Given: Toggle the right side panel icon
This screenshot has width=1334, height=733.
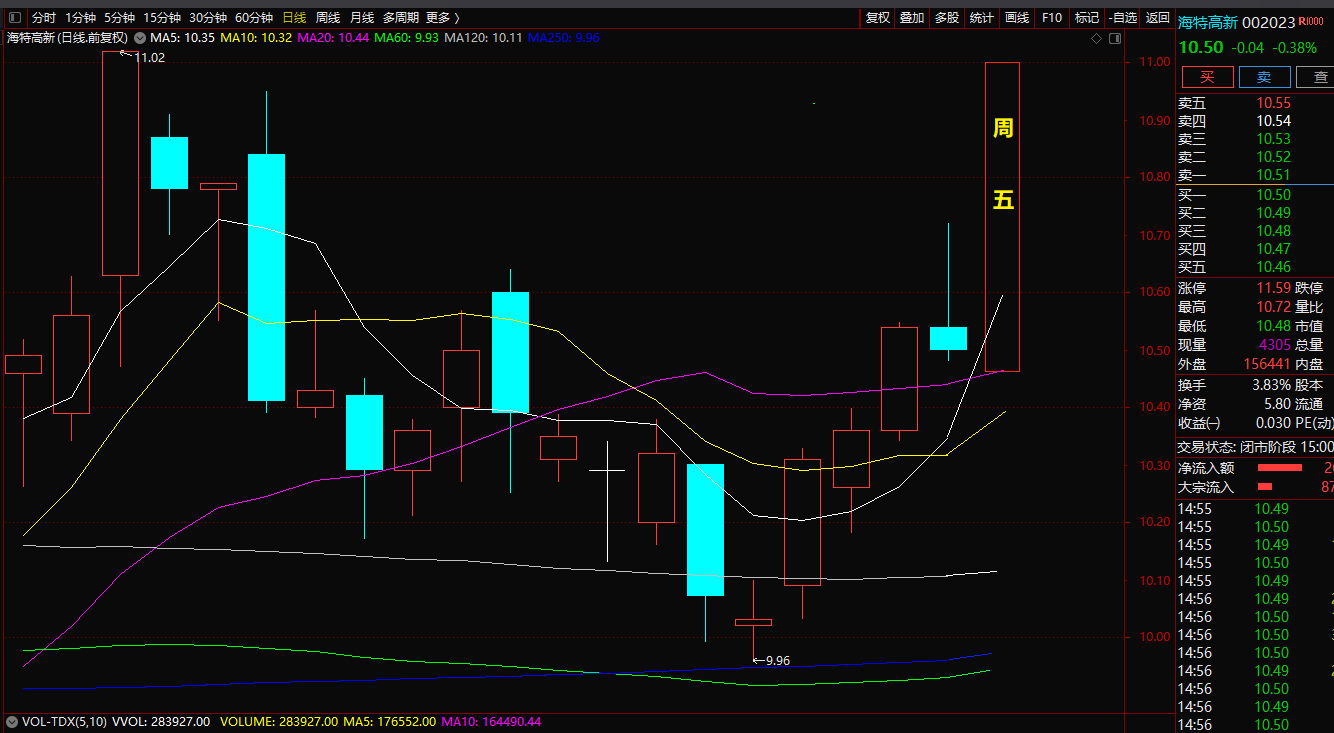Looking at the screenshot, I should (1116, 38).
